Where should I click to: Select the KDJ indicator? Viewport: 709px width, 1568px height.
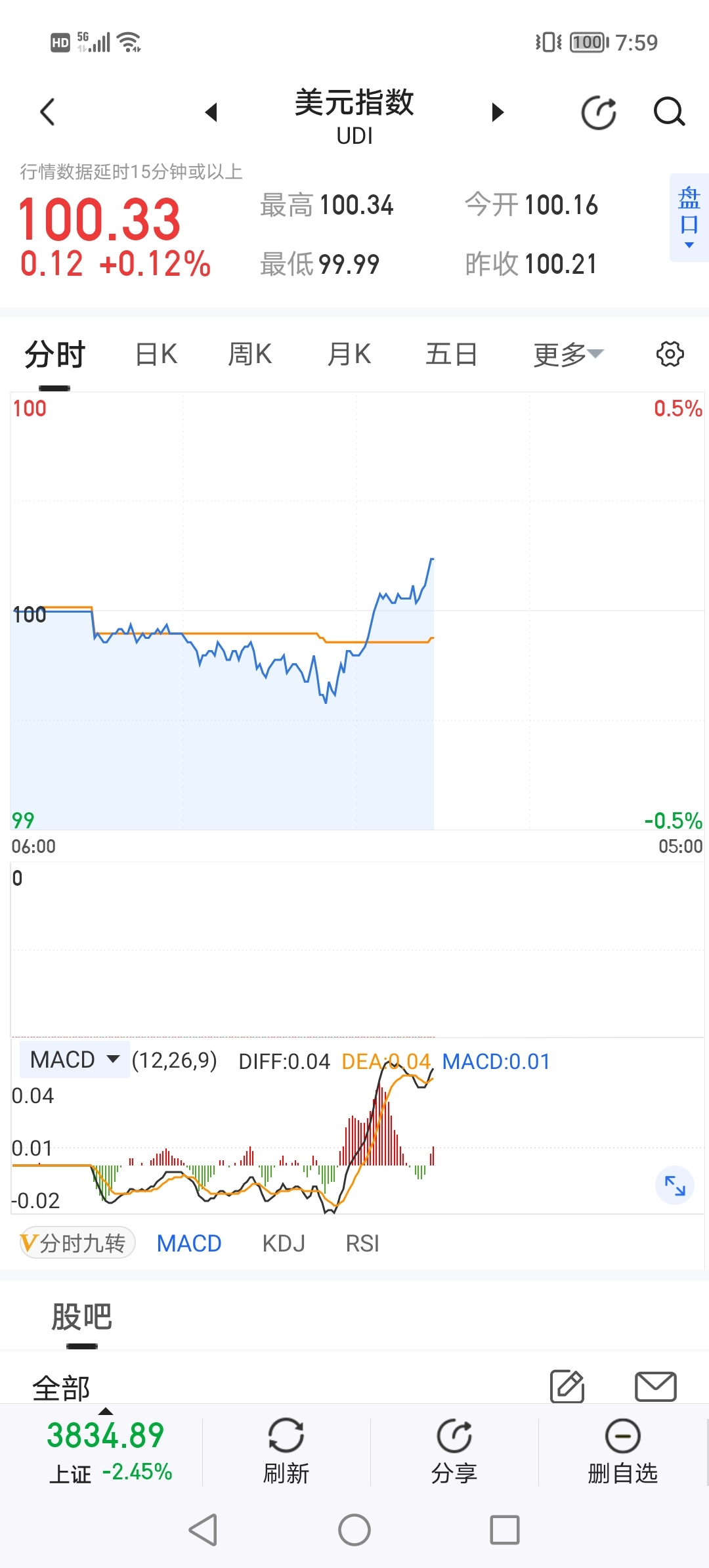[x=284, y=1243]
